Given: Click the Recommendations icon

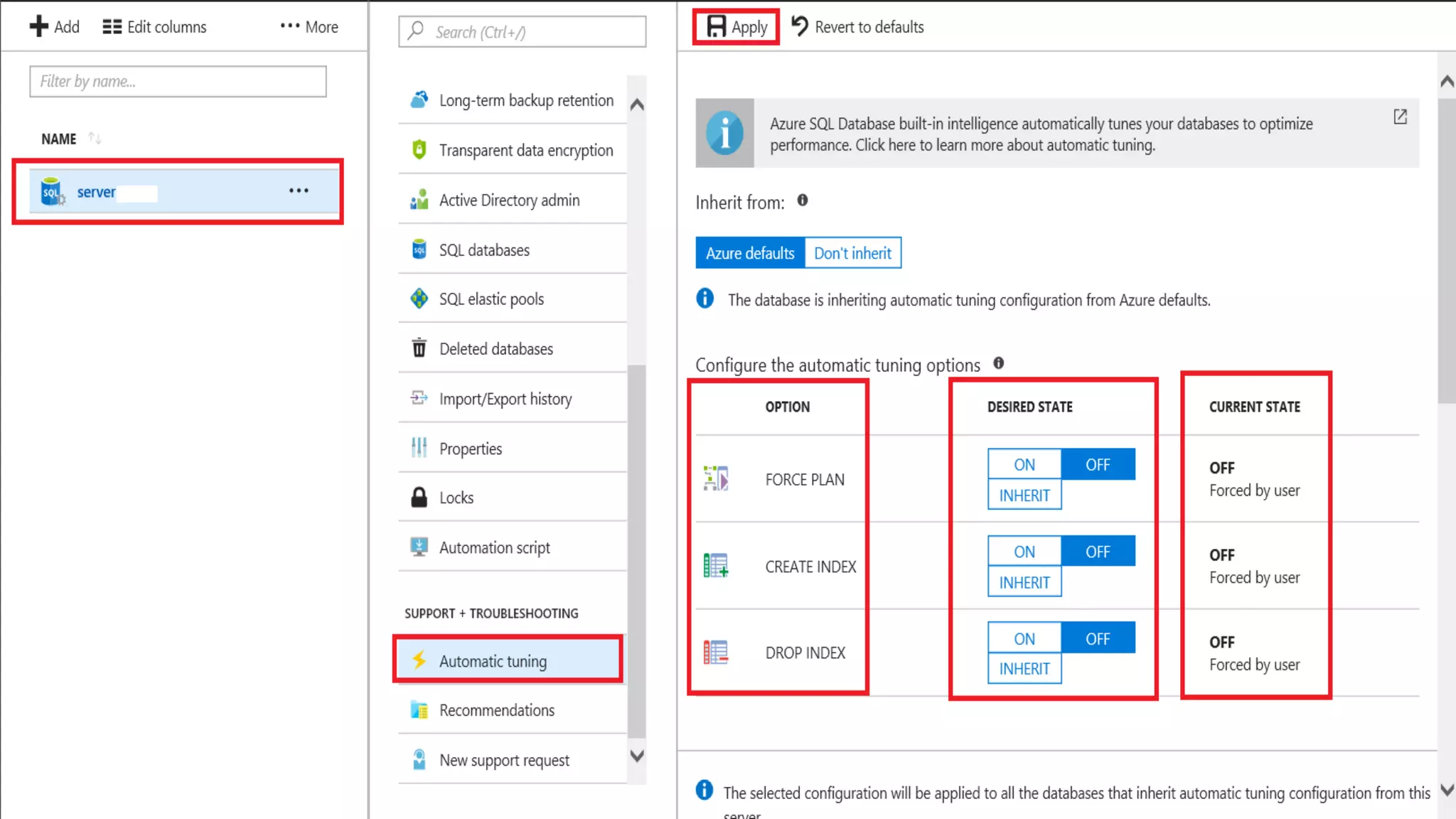Looking at the screenshot, I should point(419,710).
